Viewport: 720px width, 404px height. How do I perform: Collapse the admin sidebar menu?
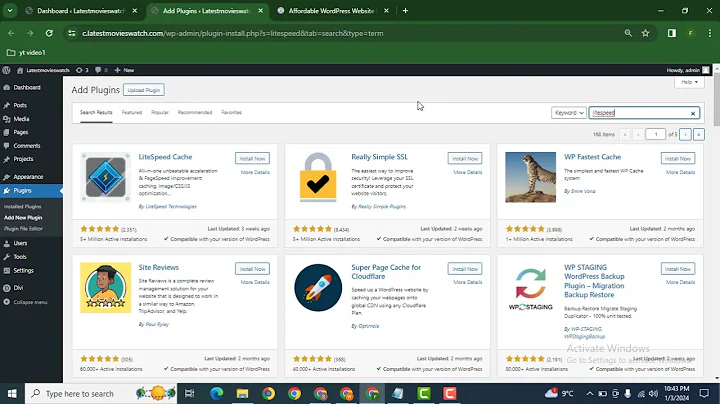click(x=31, y=302)
